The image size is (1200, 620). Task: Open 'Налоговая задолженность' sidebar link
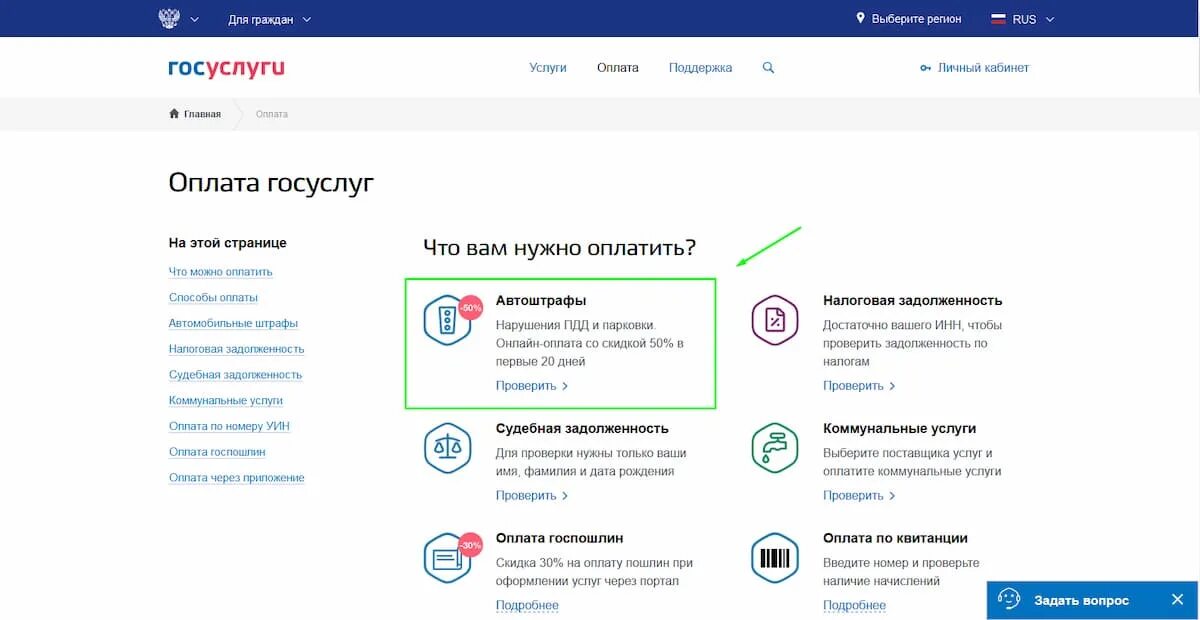coord(236,349)
